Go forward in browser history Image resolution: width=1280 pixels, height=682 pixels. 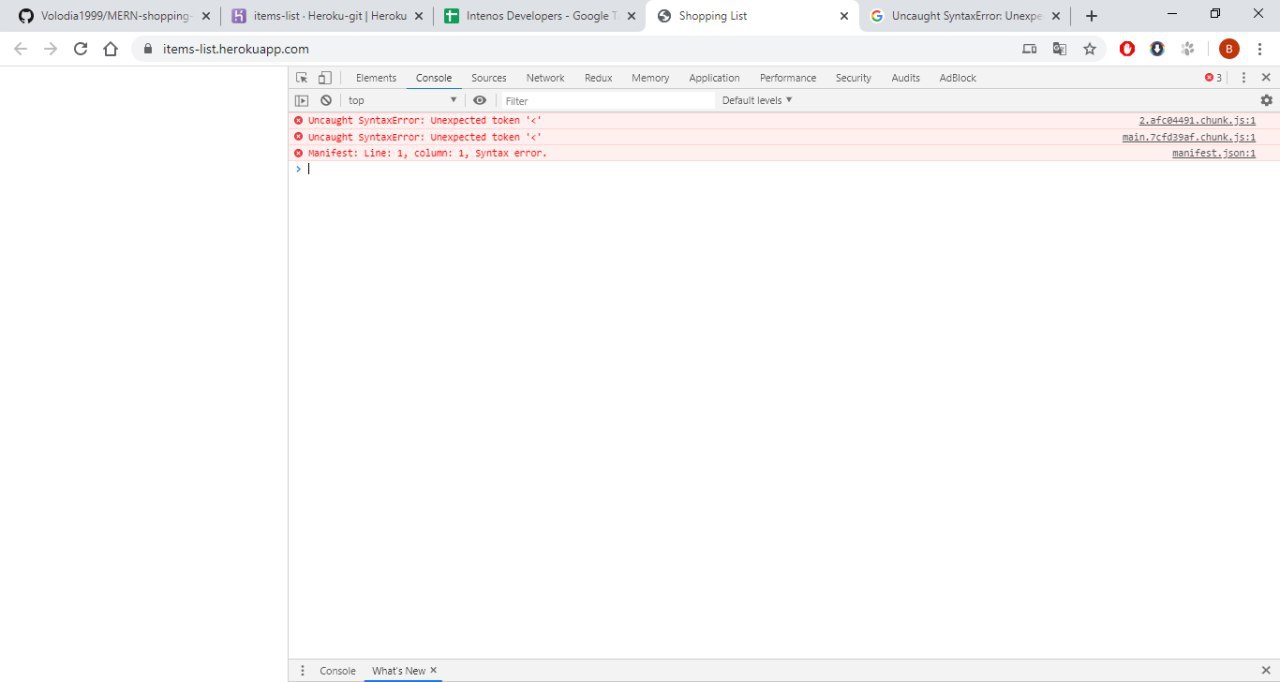(x=51, y=49)
